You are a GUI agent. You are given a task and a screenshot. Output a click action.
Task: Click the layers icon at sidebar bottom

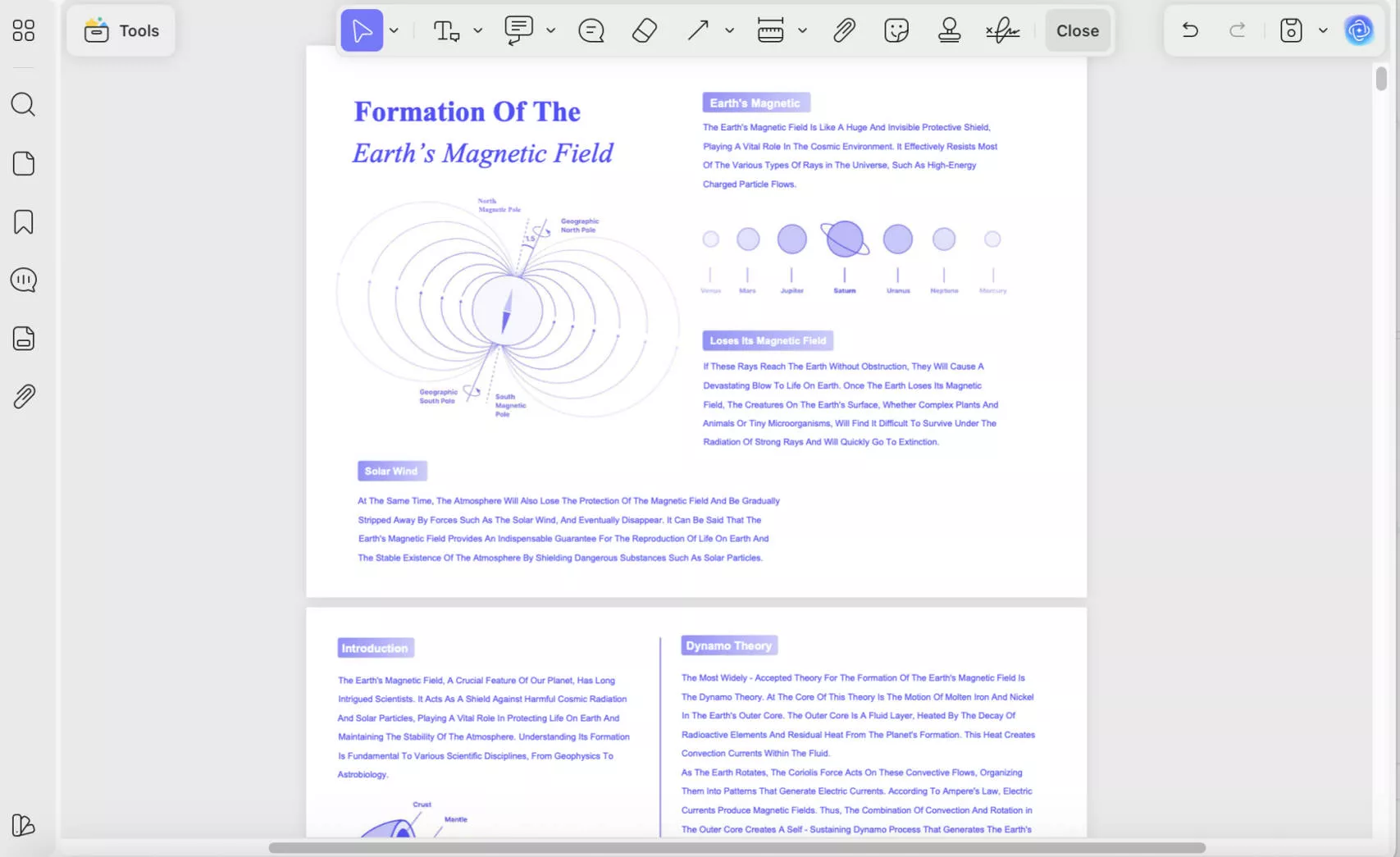[24, 825]
